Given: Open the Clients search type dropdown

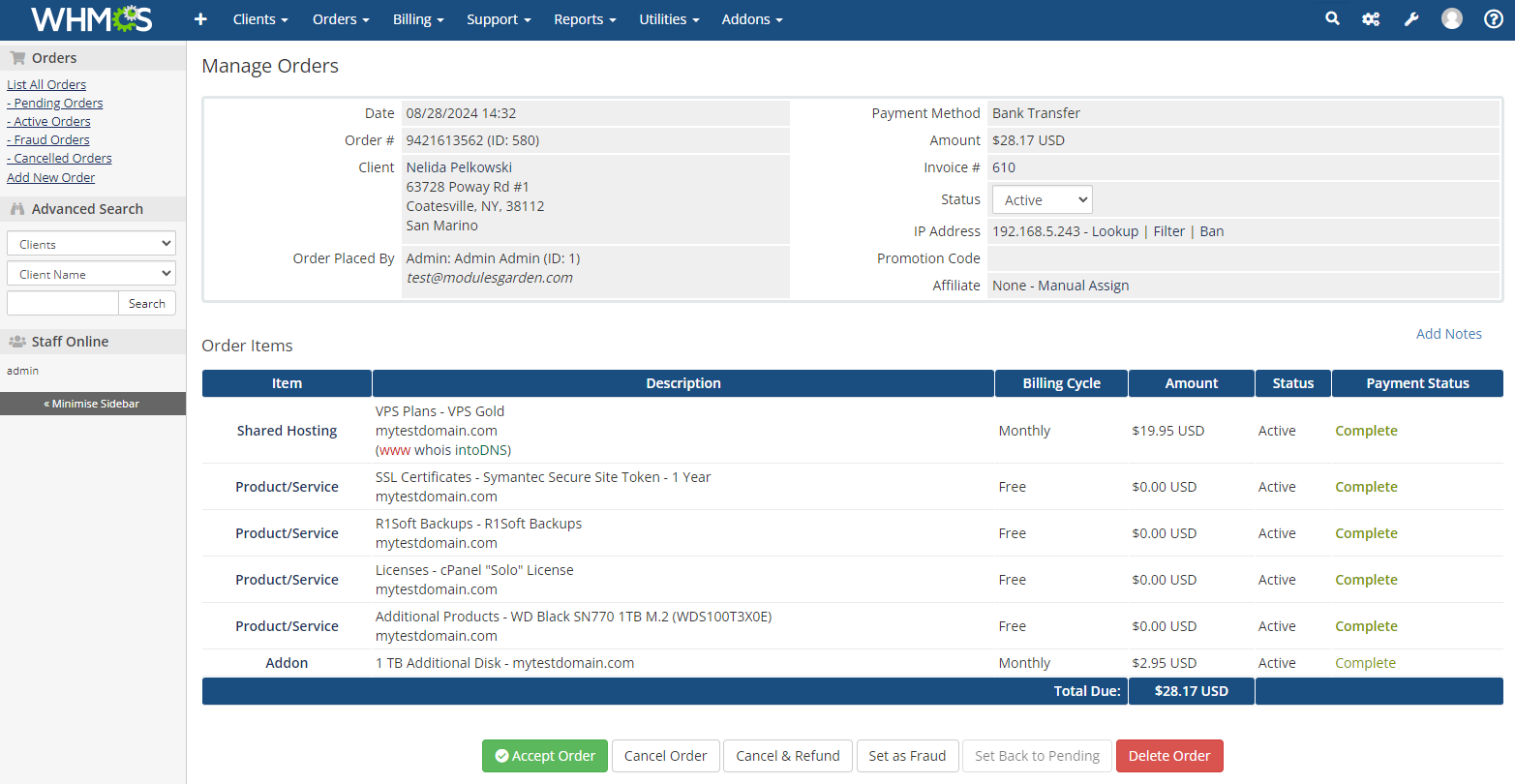Looking at the screenshot, I should click(90, 243).
